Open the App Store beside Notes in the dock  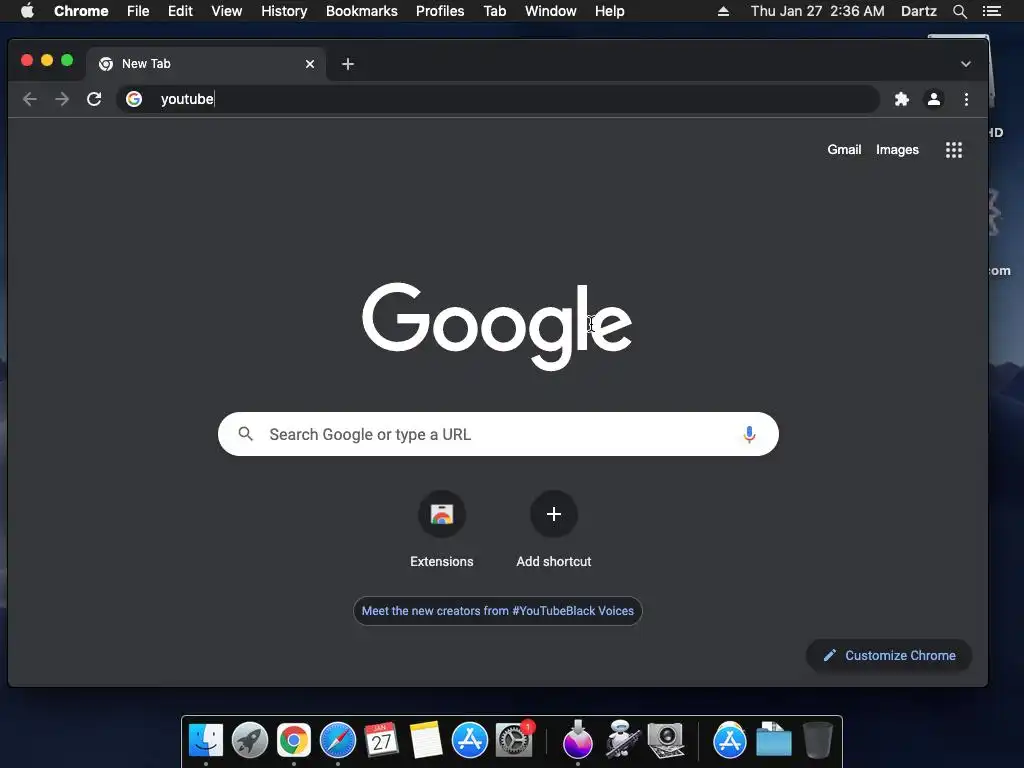tap(470, 741)
